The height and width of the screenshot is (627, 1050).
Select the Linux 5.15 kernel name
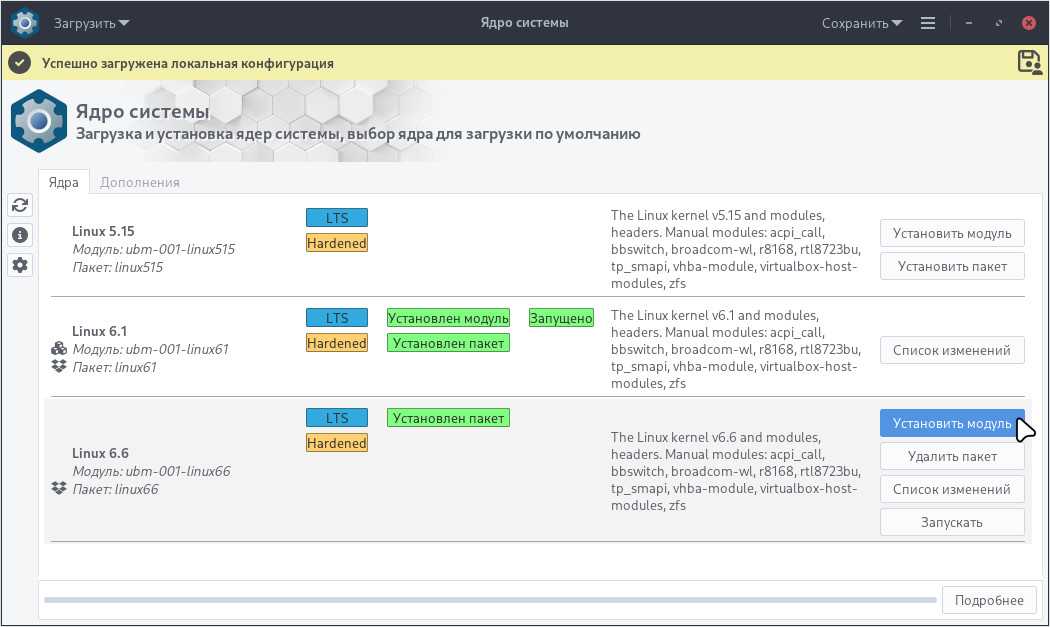click(x=103, y=231)
